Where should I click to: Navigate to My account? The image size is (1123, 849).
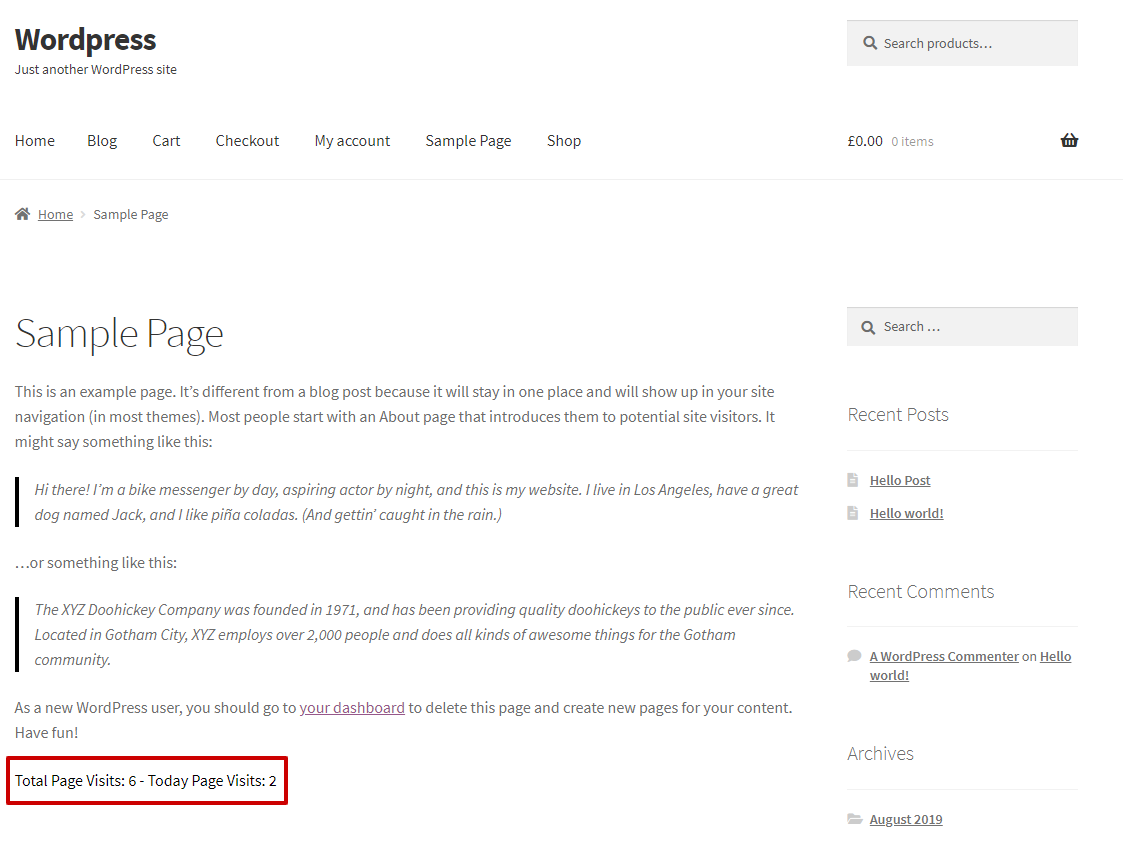pos(352,141)
